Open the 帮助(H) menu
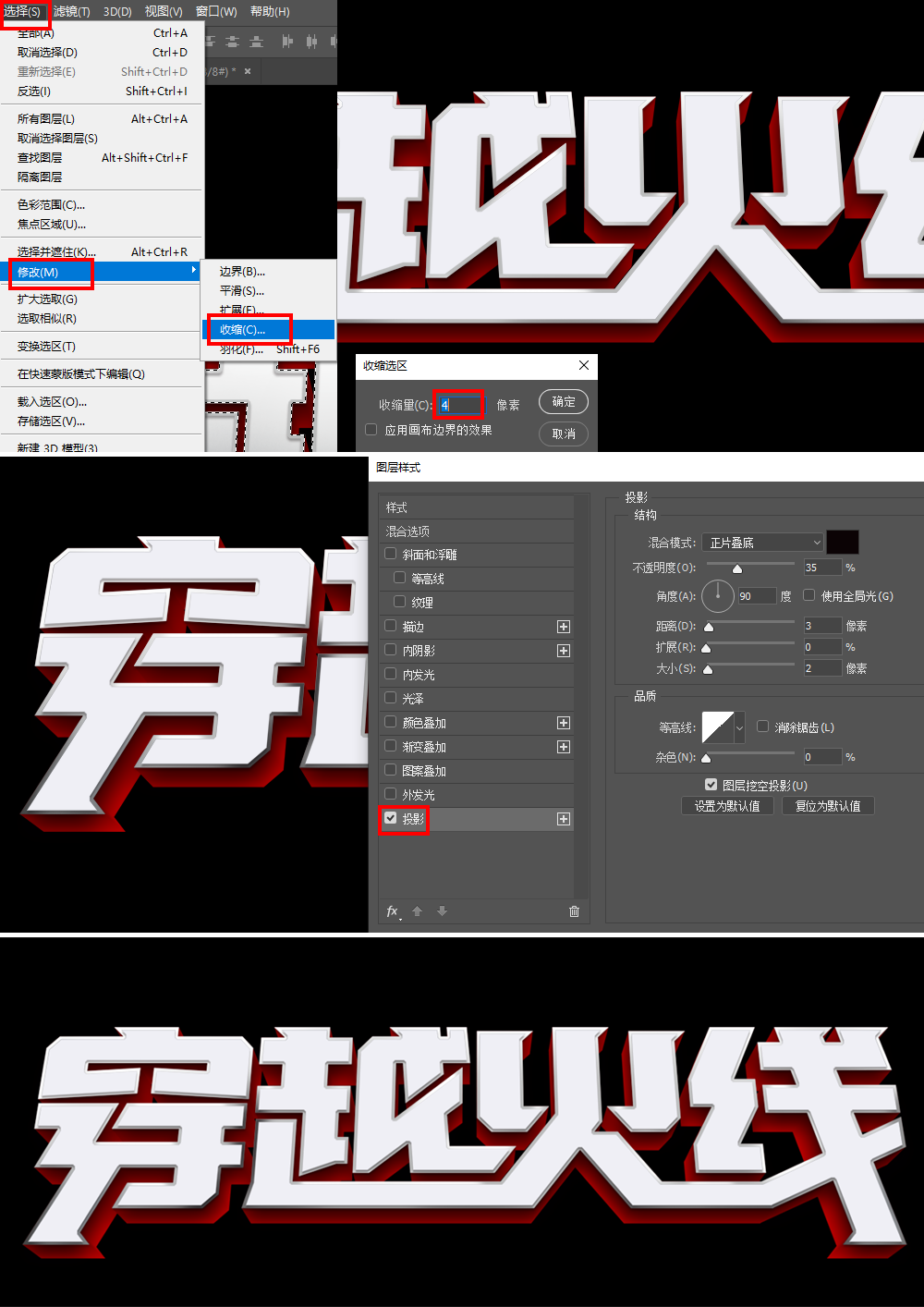 270,11
